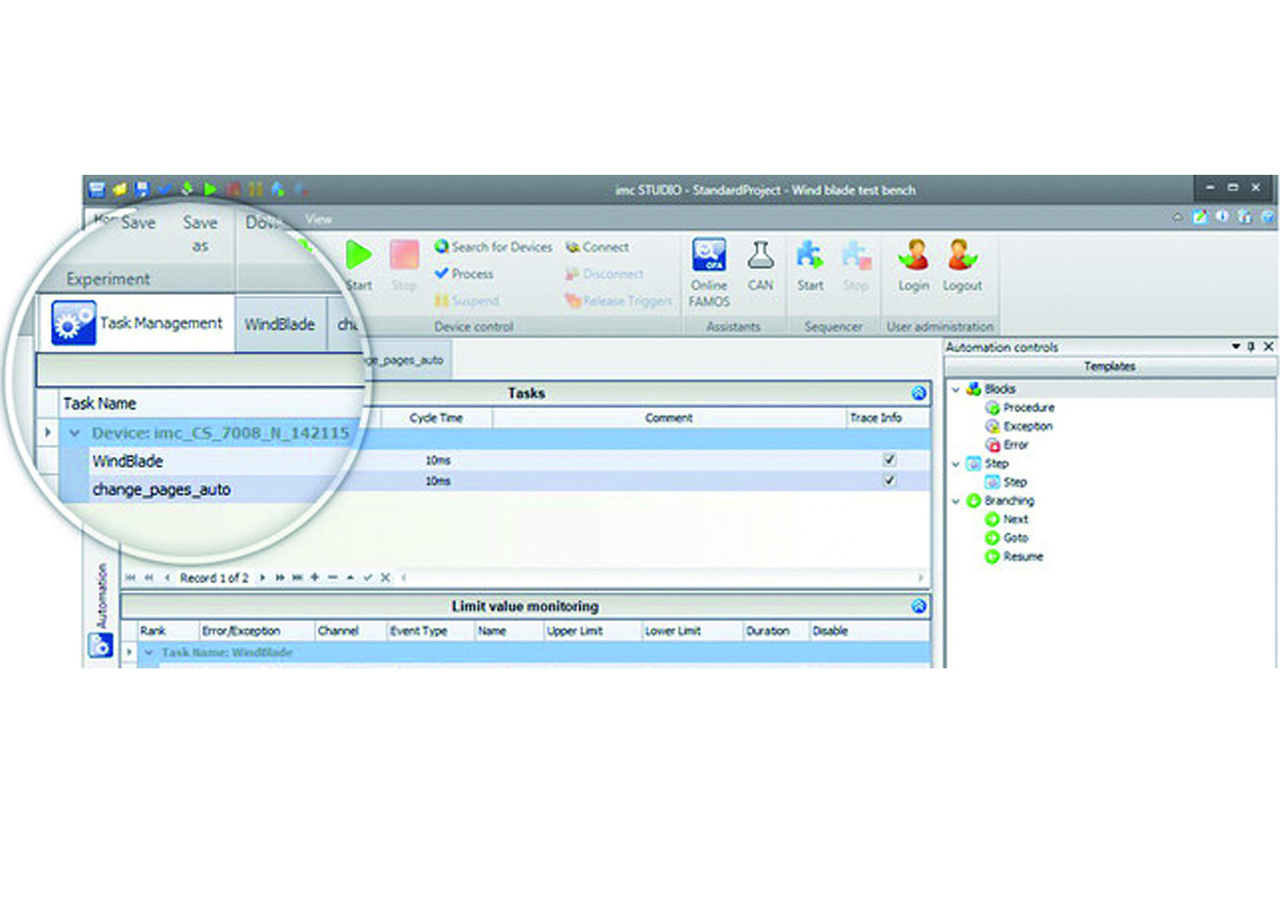The image size is (1280, 900).
Task: Select the Next branching template
Action: point(1007,519)
